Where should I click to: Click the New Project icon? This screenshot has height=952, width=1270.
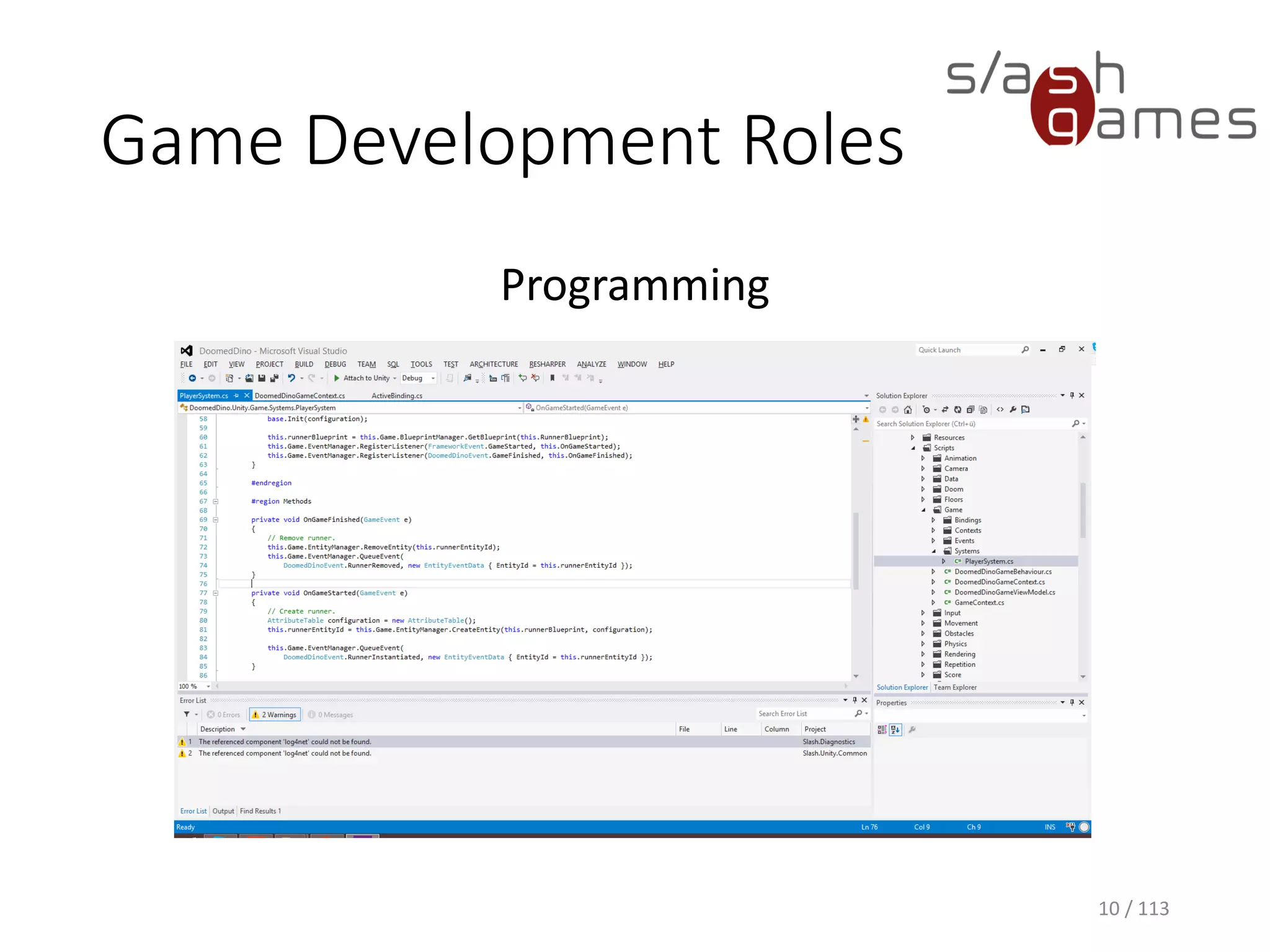pyautogui.click(x=229, y=378)
